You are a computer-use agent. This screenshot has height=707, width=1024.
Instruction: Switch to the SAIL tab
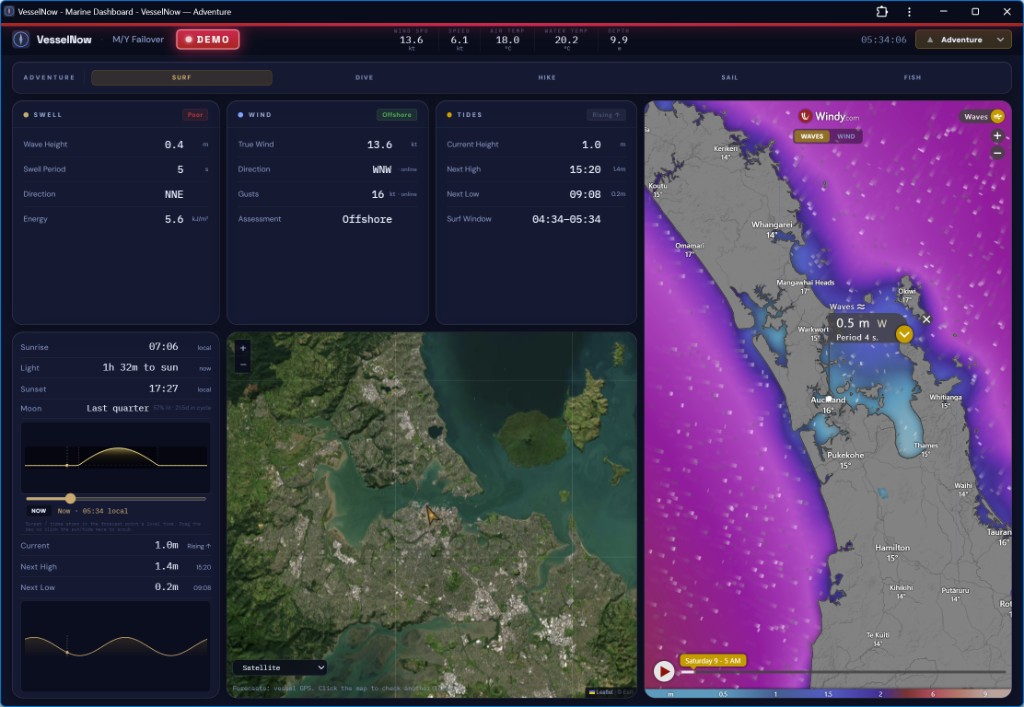coord(729,78)
